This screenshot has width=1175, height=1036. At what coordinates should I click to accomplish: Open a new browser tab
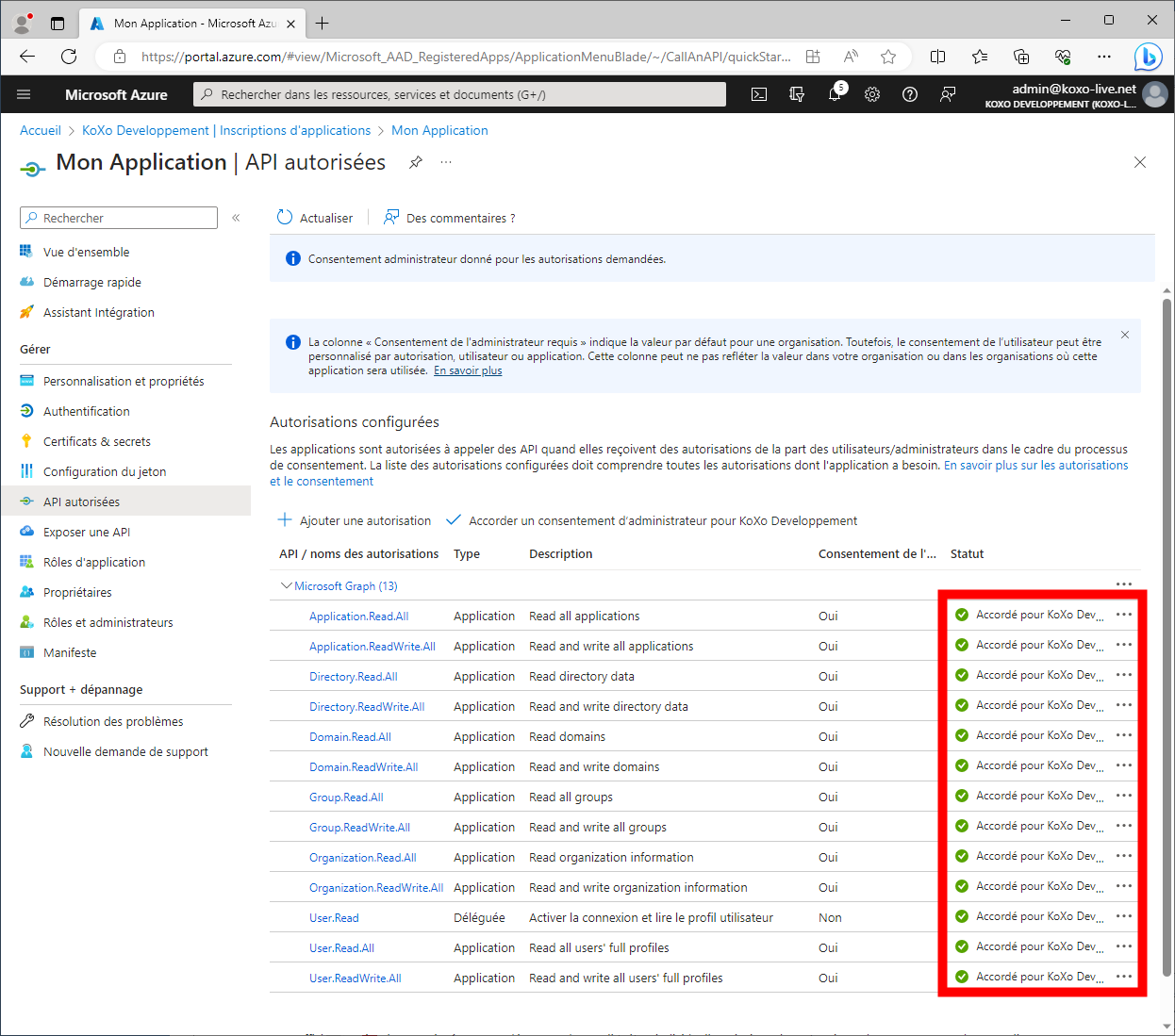coord(323,23)
